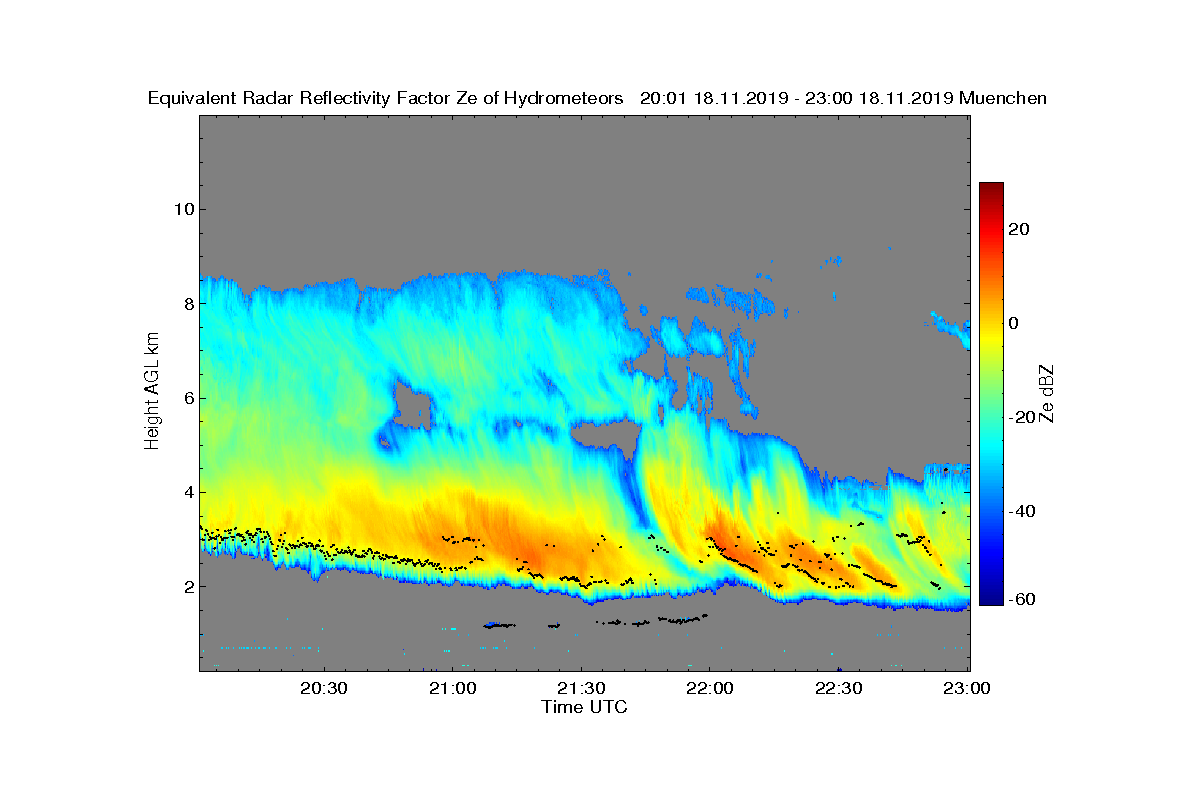Click the '21:00' time tick label
Screen dimensions: 1200x800
pos(452,688)
